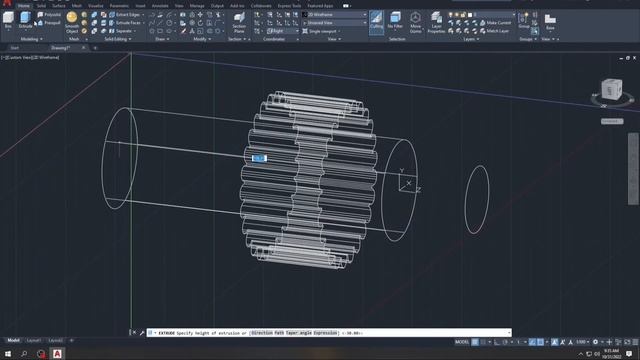Toggle the layer lock icon

pyautogui.click(x=463, y=15)
